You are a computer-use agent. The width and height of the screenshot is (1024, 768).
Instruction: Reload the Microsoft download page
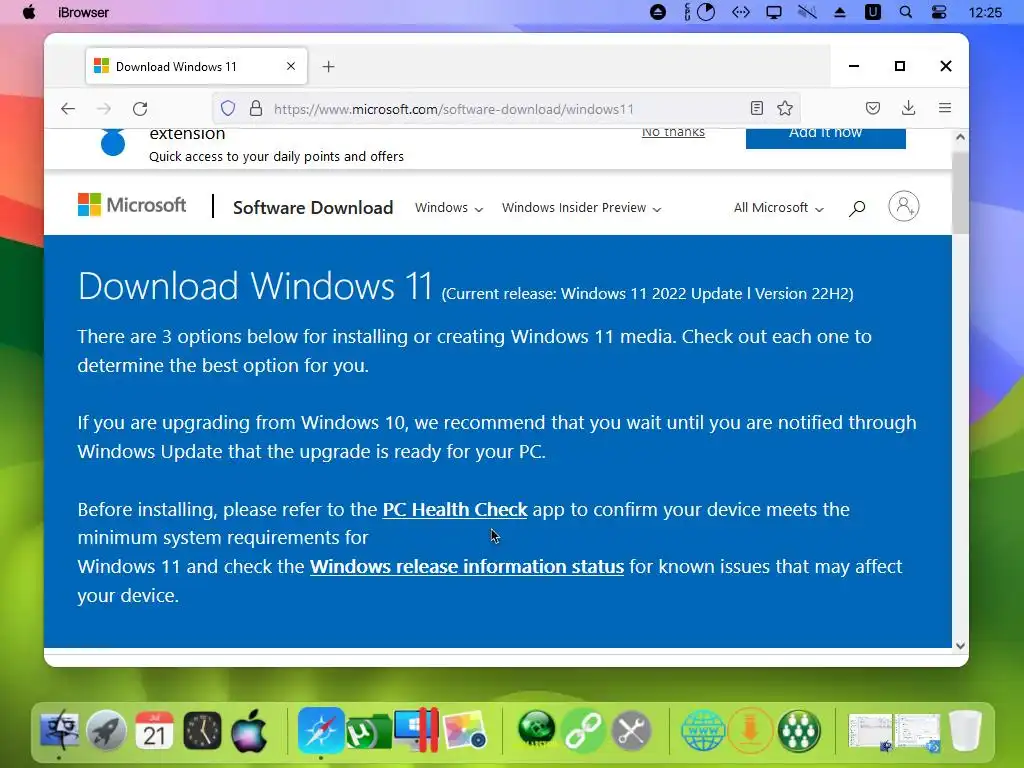tap(140, 108)
